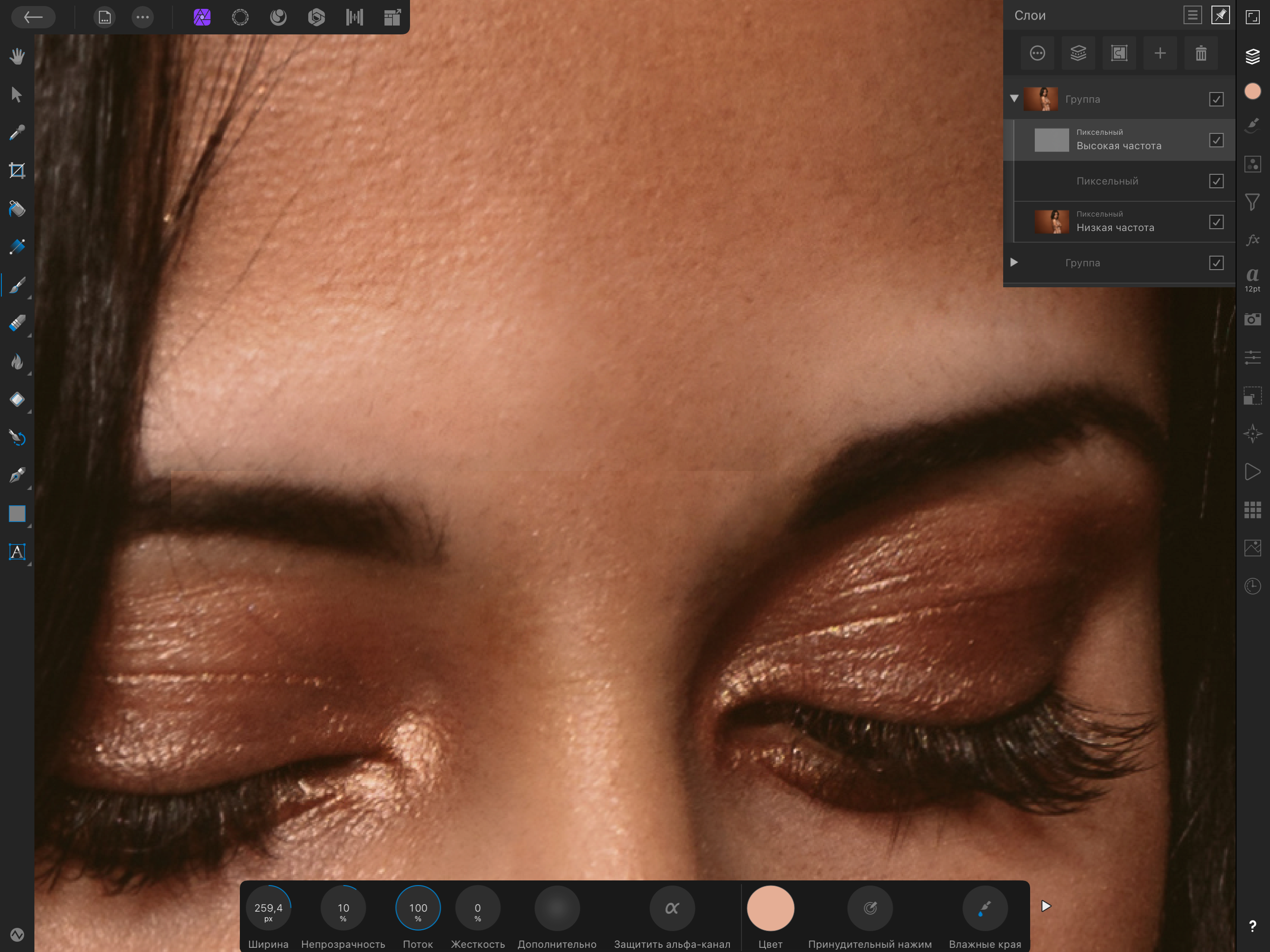Image resolution: width=1270 pixels, height=952 pixels.
Task: Delete layer with trash button
Action: point(1201,53)
